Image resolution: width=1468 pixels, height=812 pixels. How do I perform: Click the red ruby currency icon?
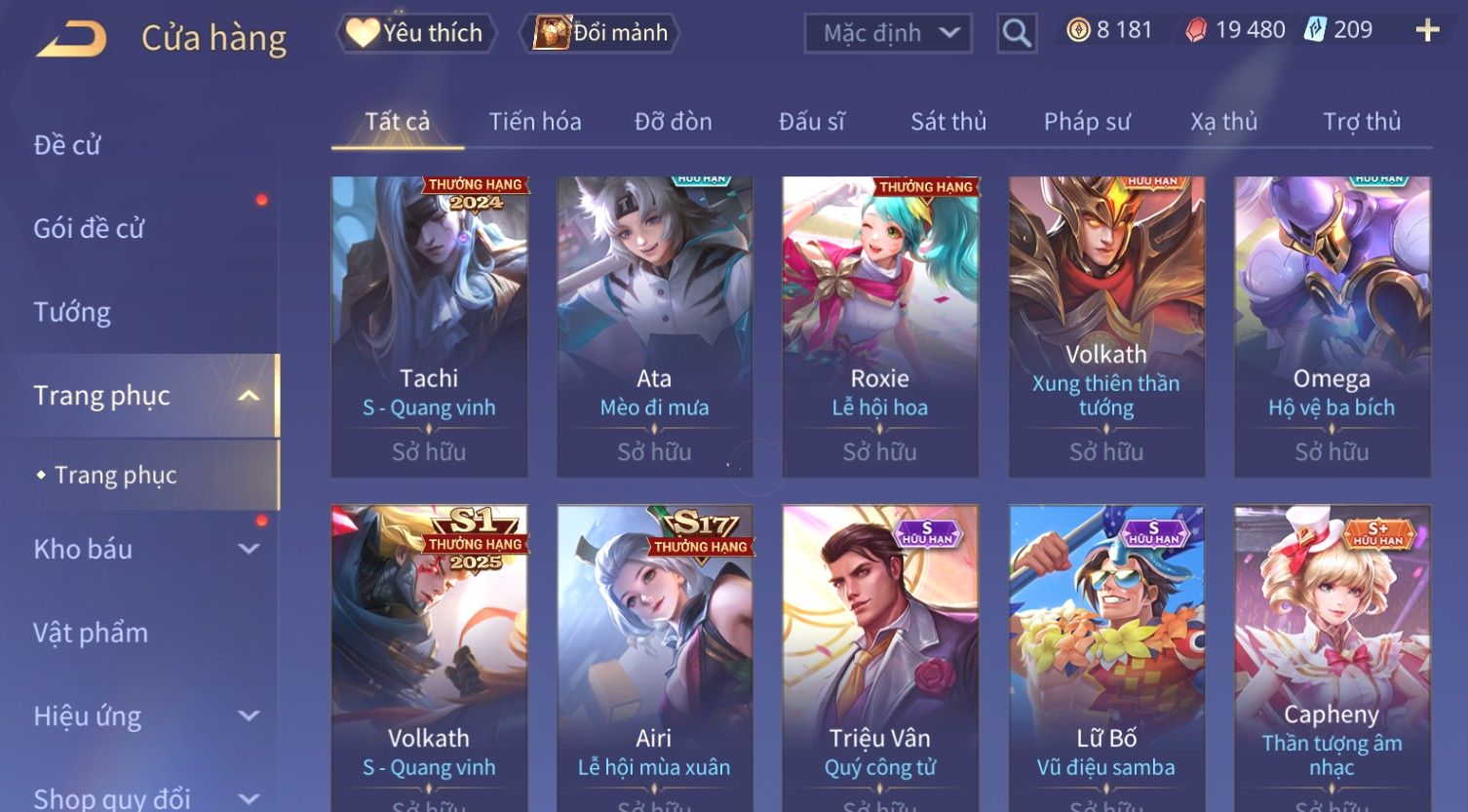pos(1196,31)
